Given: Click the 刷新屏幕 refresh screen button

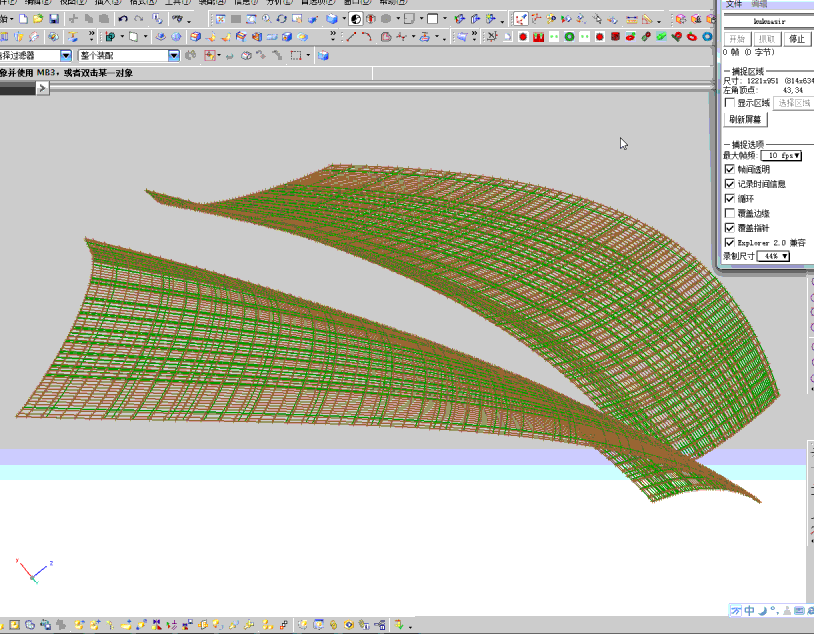Looking at the screenshot, I should pyautogui.click(x=745, y=119).
